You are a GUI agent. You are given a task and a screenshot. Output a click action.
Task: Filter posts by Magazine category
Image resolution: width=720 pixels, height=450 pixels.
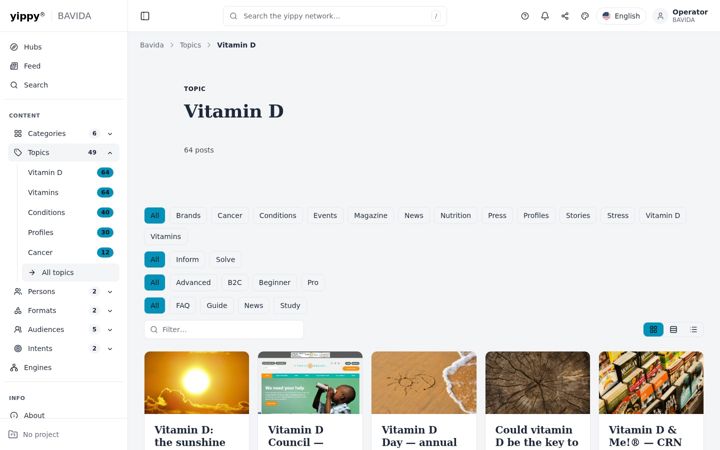click(371, 215)
